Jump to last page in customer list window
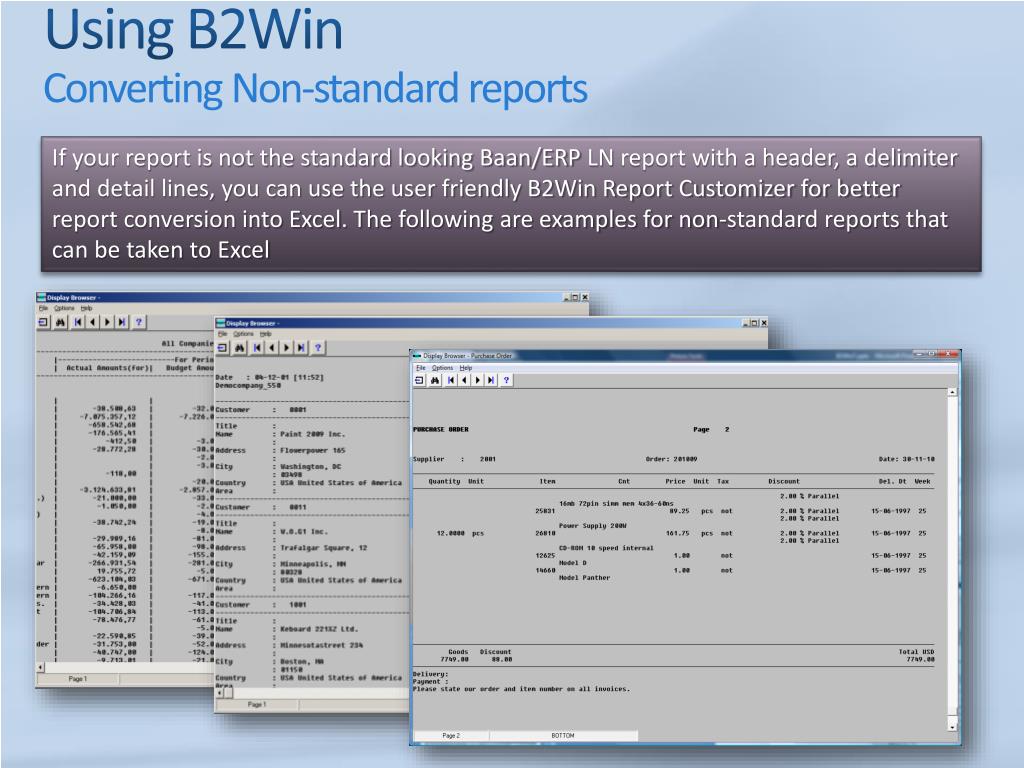 coord(301,347)
